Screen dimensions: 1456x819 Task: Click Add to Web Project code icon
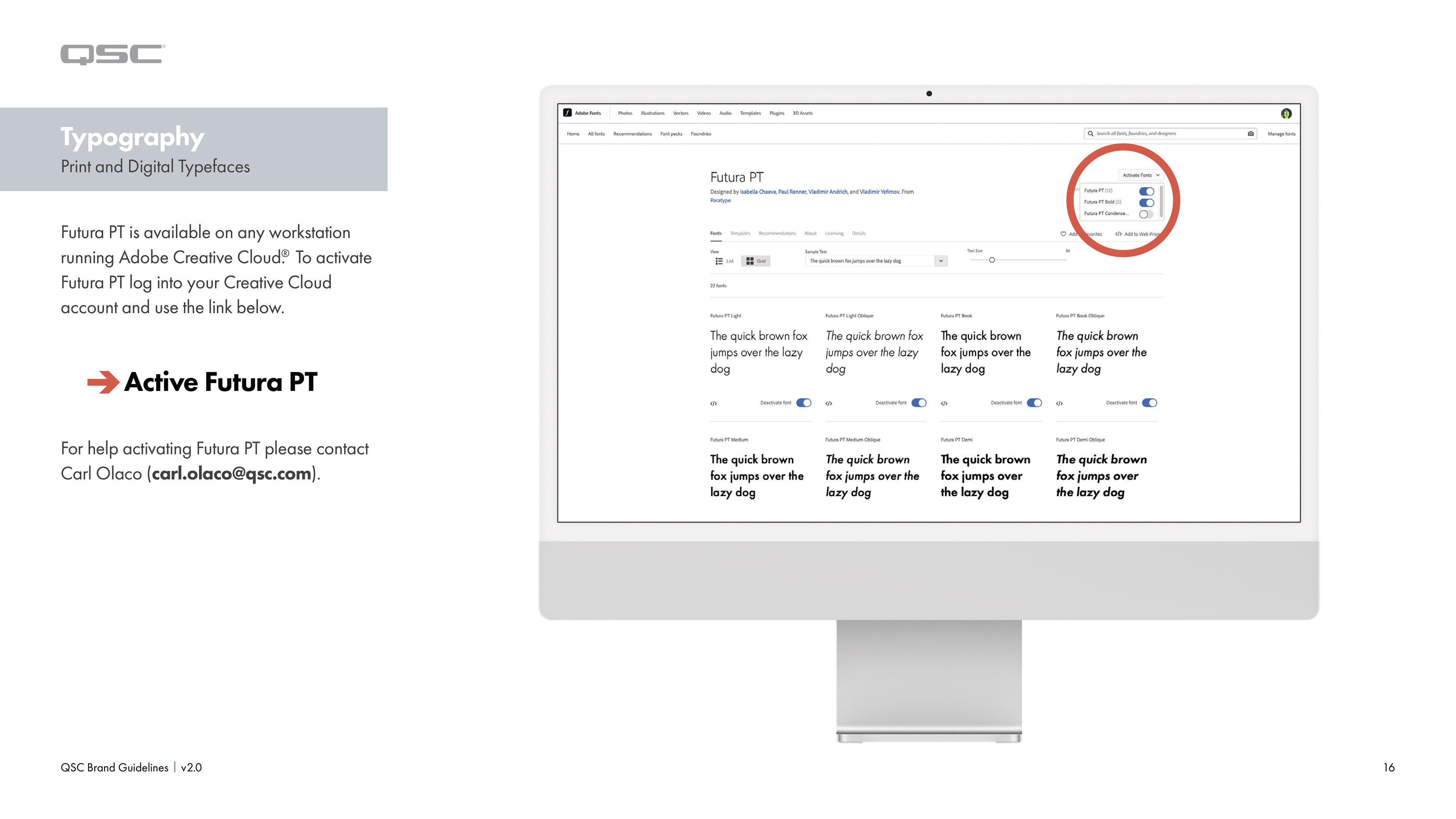coord(1119,234)
